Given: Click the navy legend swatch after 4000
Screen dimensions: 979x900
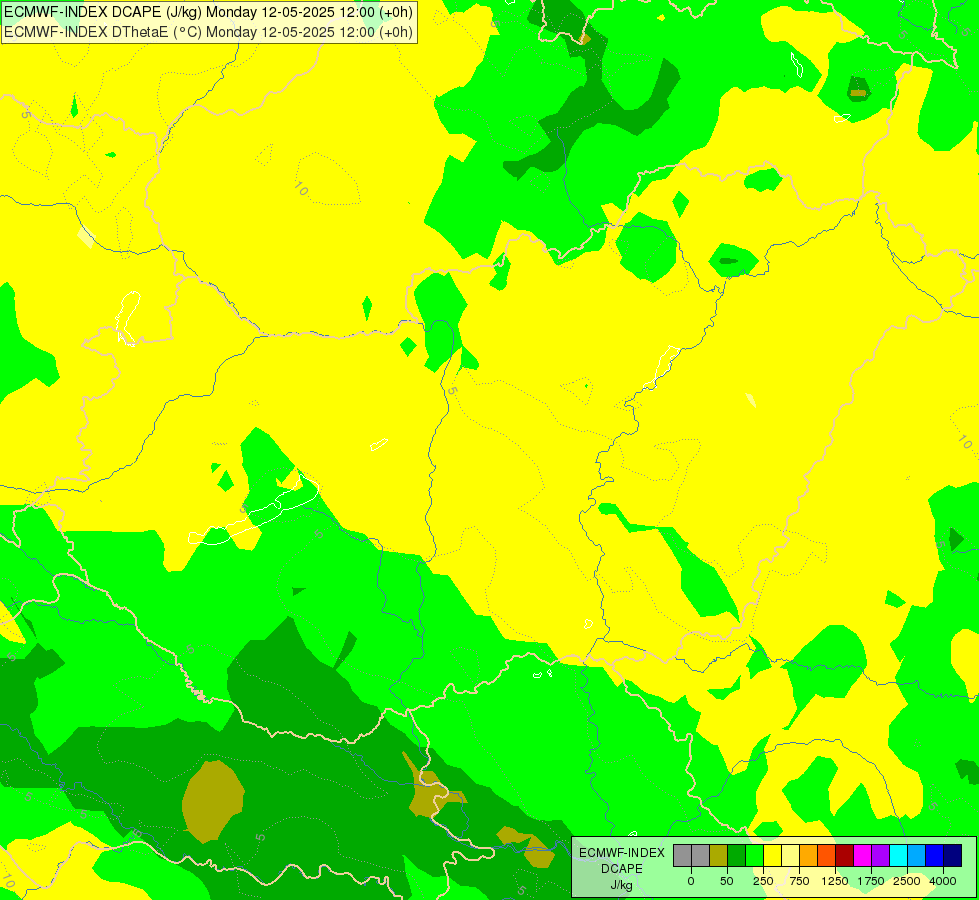Looking at the screenshot, I should click(x=953, y=856).
